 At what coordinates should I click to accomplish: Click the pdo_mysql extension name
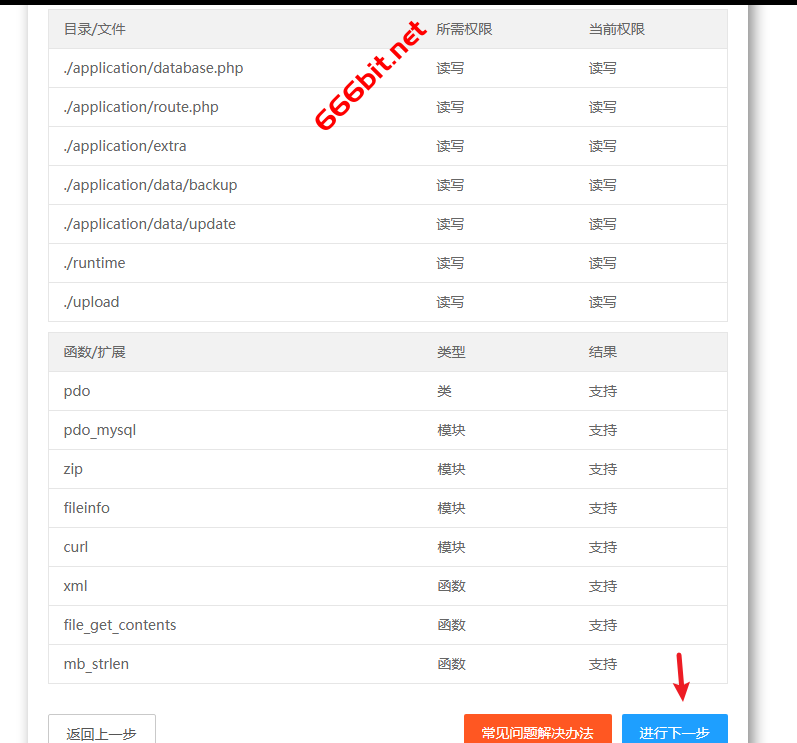click(x=100, y=430)
